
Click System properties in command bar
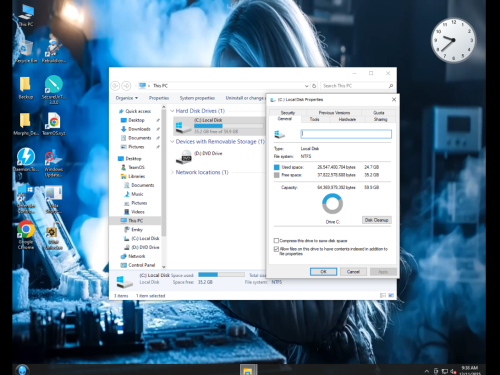(197, 98)
